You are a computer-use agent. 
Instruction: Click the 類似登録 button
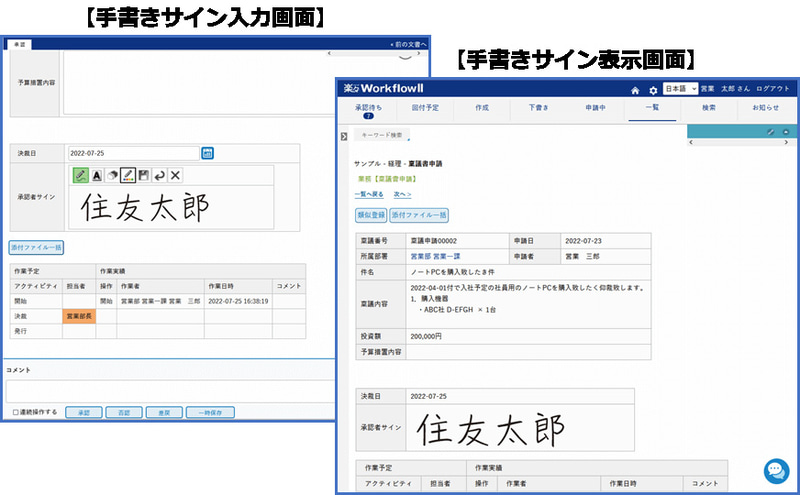pyautogui.click(x=371, y=215)
